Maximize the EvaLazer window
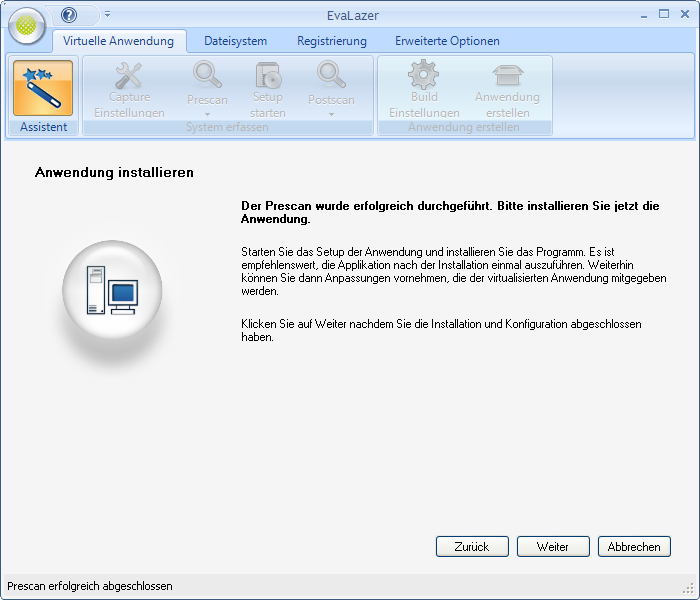Image resolution: width=700 pixels, height=600 pixels. coord(664,14)
